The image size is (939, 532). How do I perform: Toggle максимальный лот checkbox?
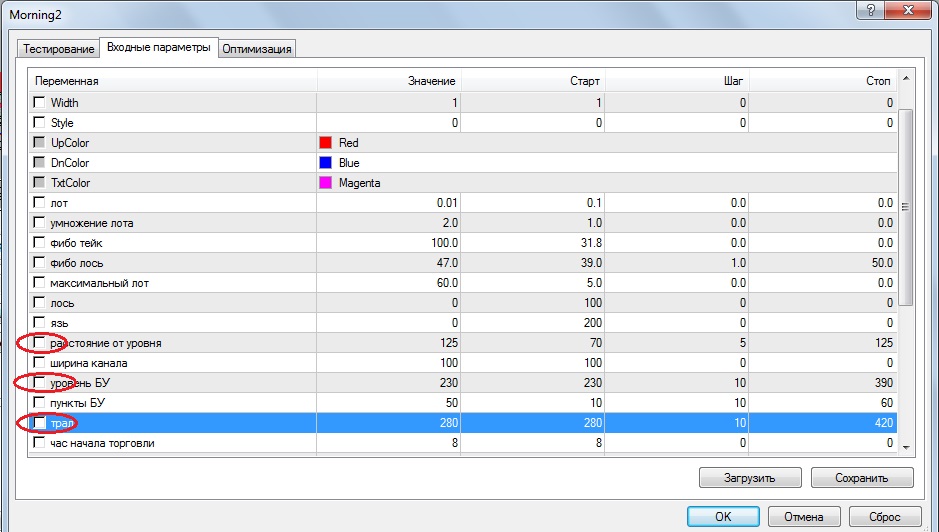tap(40, 282)
